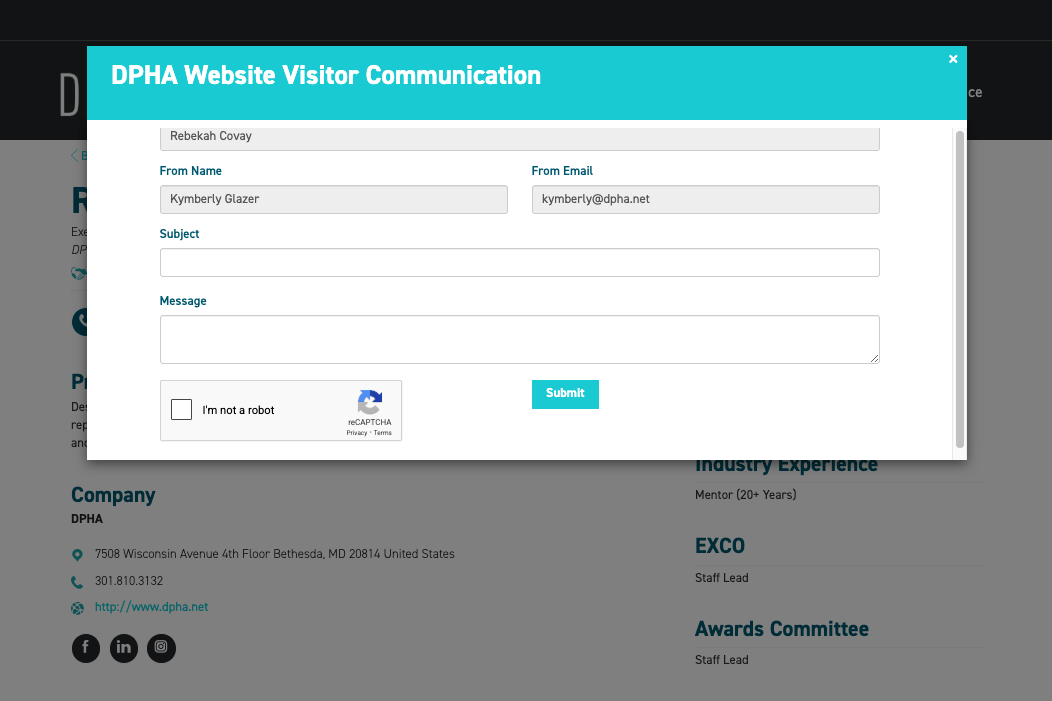1052x701 pixels.
Task: Click the handshake icon behind the dialog
Action: [78, 273]
